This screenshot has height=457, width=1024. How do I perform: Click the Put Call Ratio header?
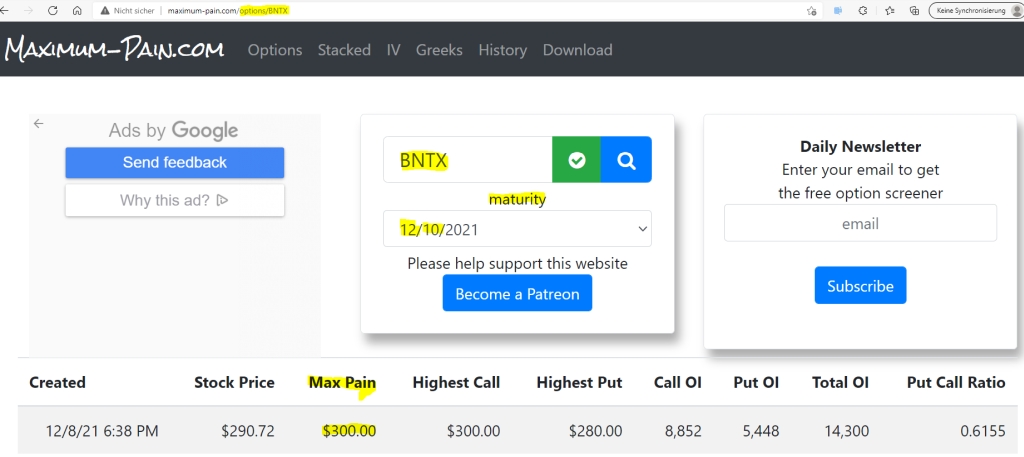(x=956, y=383)
